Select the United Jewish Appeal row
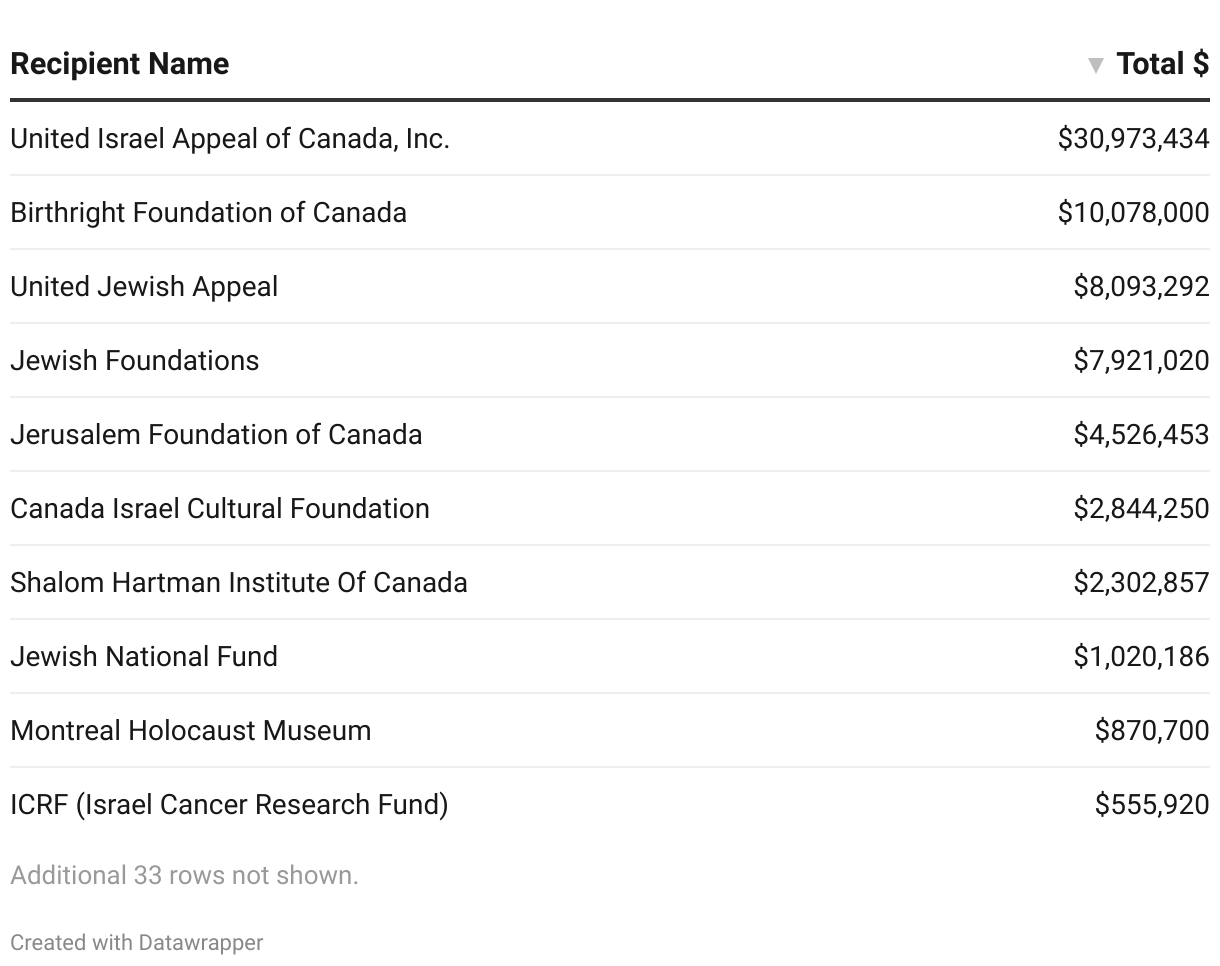 pos(144,286)
